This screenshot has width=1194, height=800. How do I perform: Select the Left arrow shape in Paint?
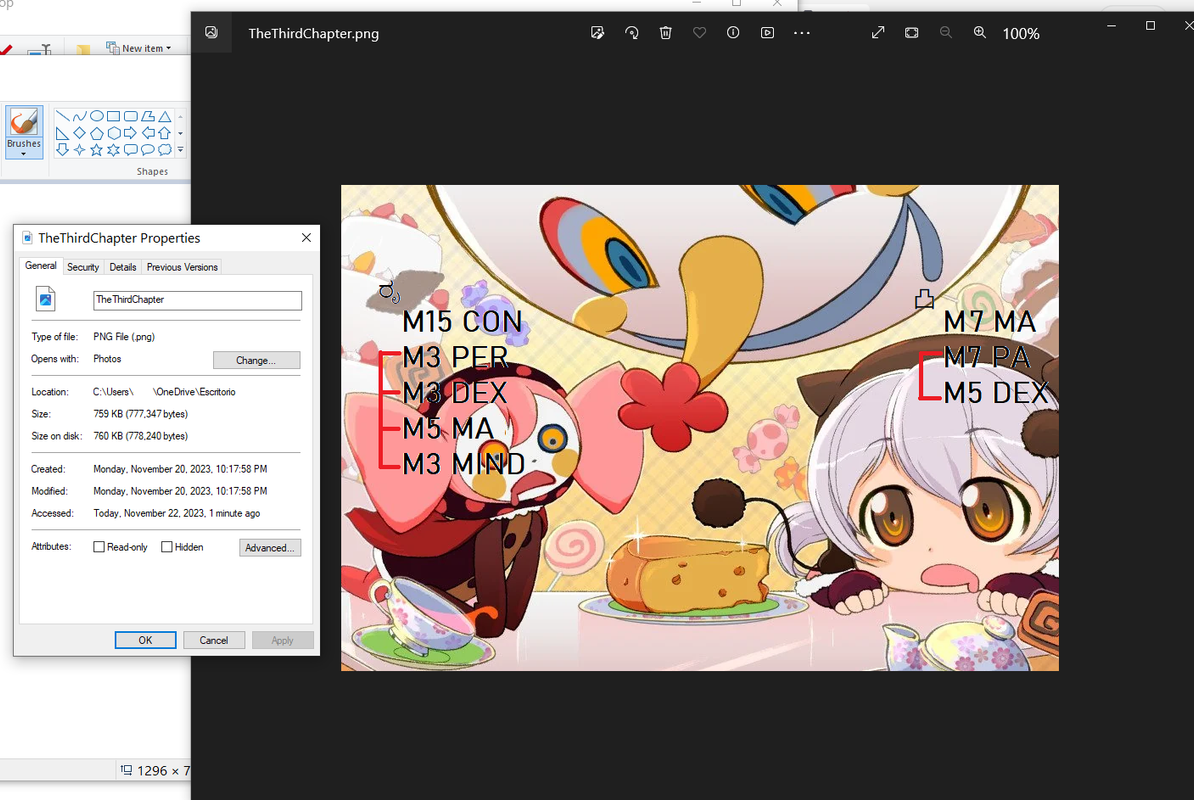pyautogui.click(x=148, y=133)
